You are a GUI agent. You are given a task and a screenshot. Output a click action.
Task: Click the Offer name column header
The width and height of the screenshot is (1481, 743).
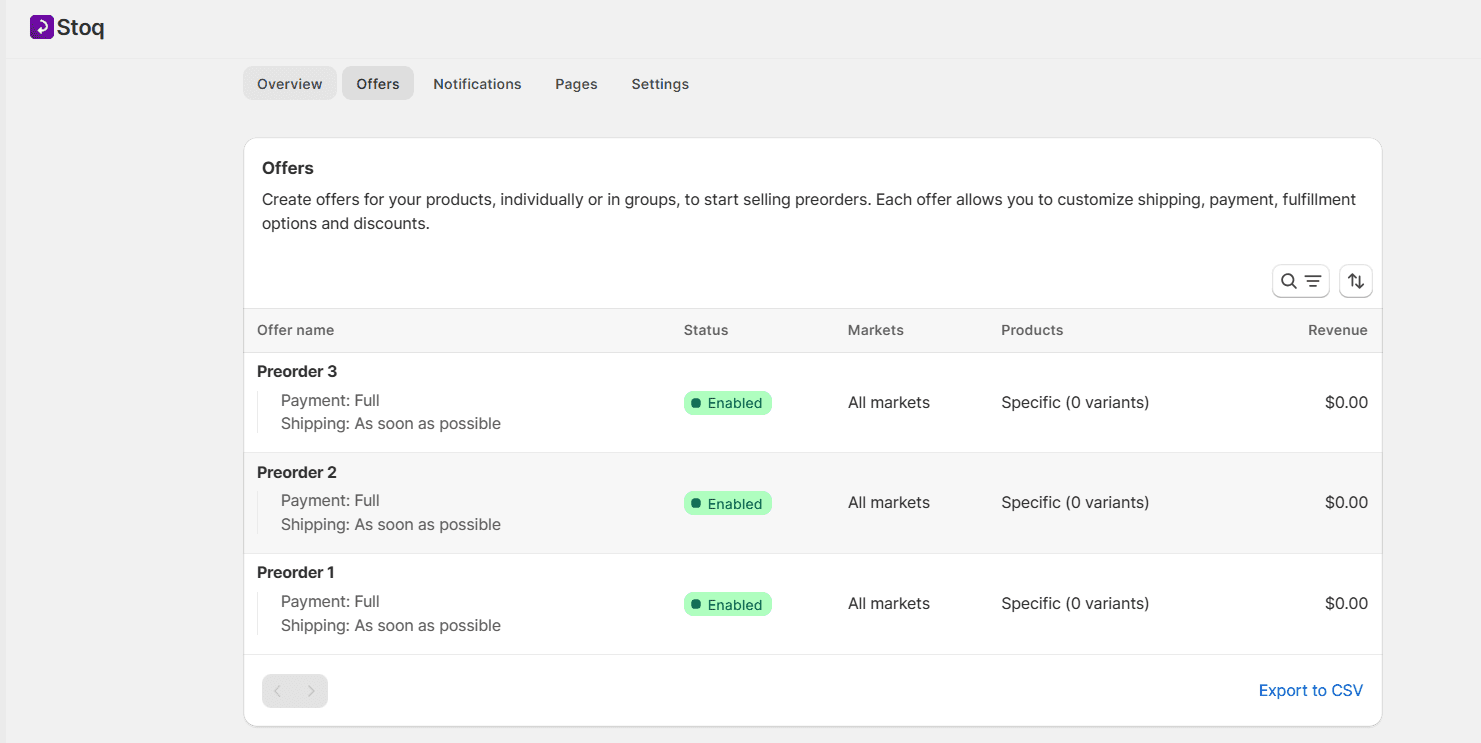(295, 330)
